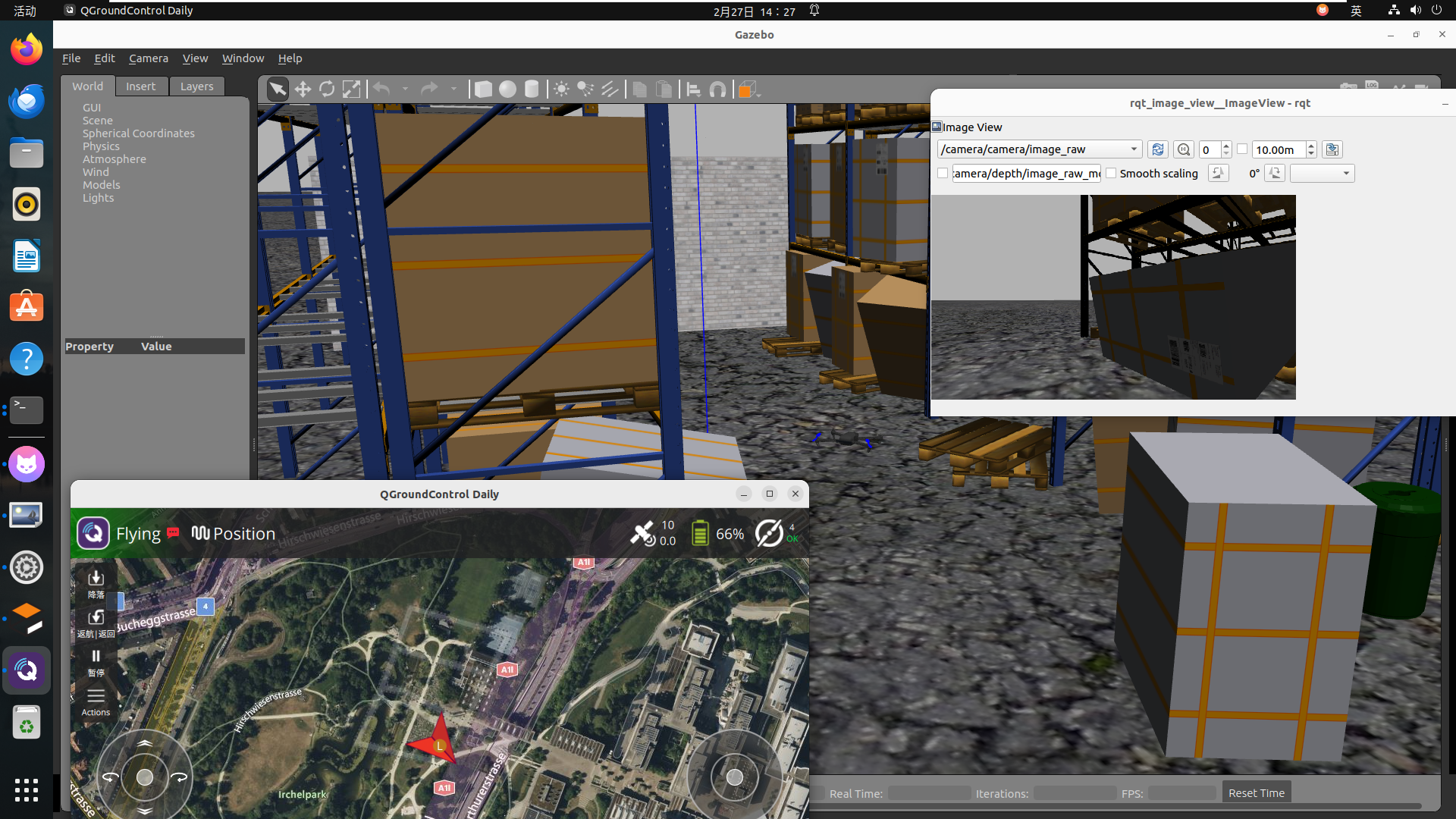
Task: Open the /camera/camera/image_raw topic dropdown
Action: (x=1039, y=149)
